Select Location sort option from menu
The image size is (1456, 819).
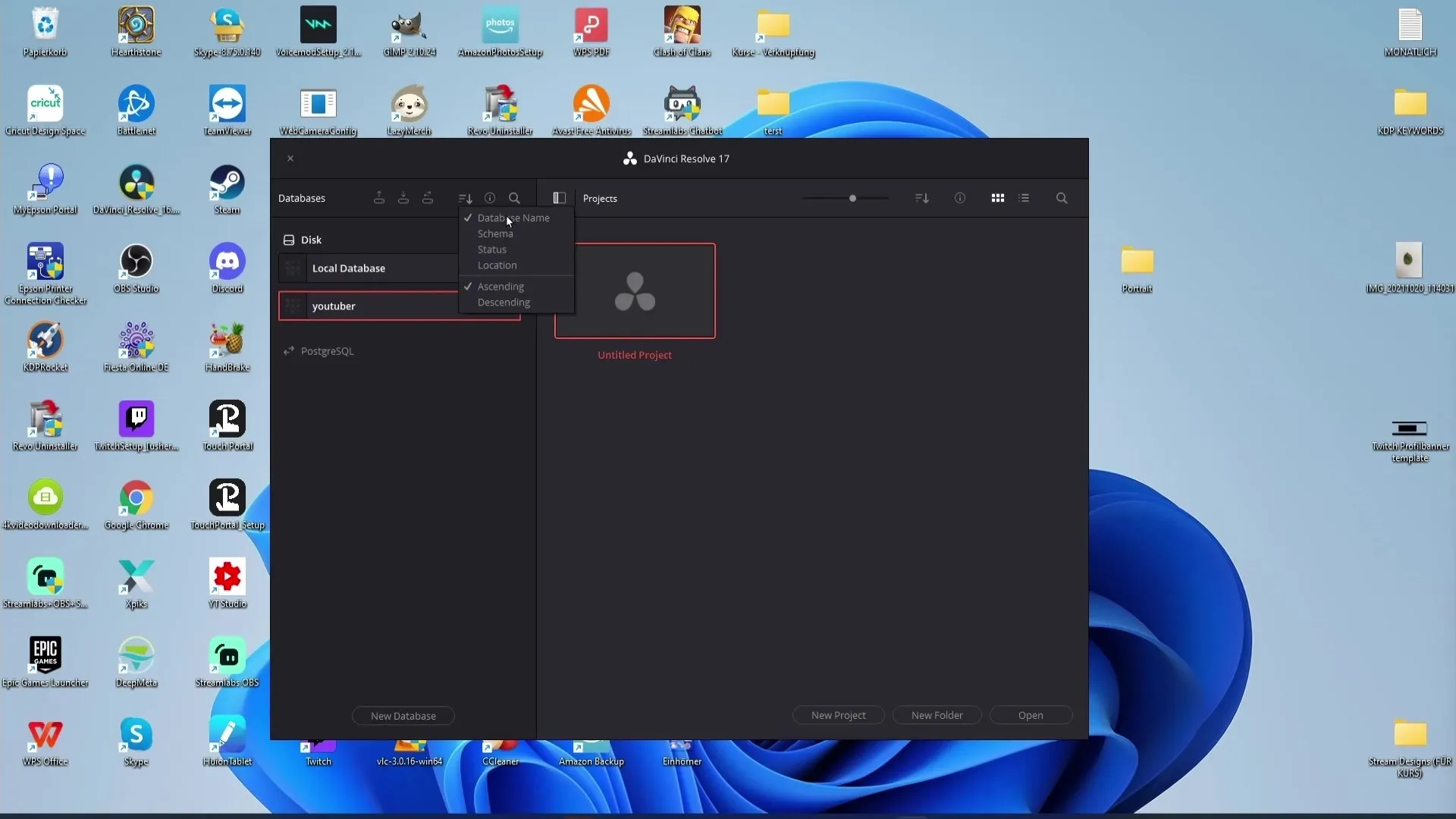[x=497, y=265]
